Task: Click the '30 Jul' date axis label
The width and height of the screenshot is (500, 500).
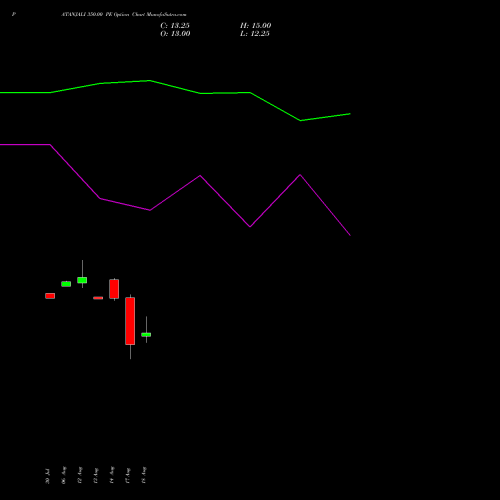Action: click(47, 476)
